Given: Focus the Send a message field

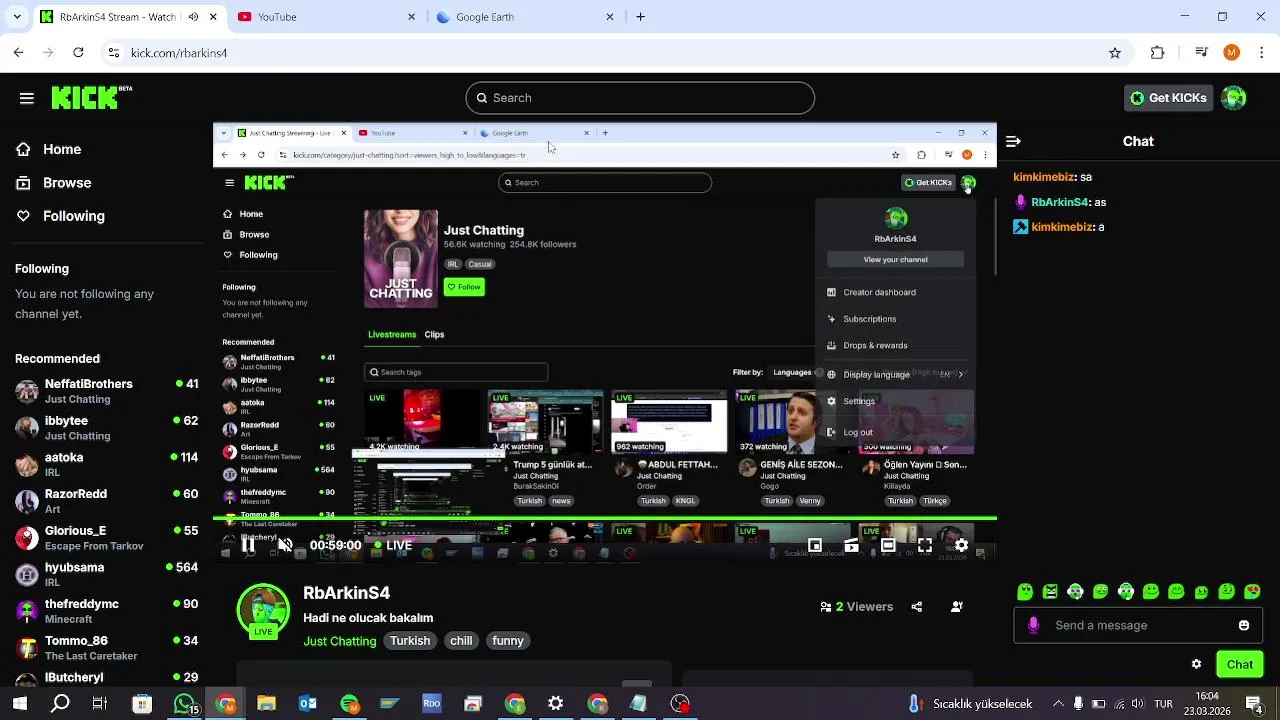Looking at the screenshot, I should [x=1138, y=625].
